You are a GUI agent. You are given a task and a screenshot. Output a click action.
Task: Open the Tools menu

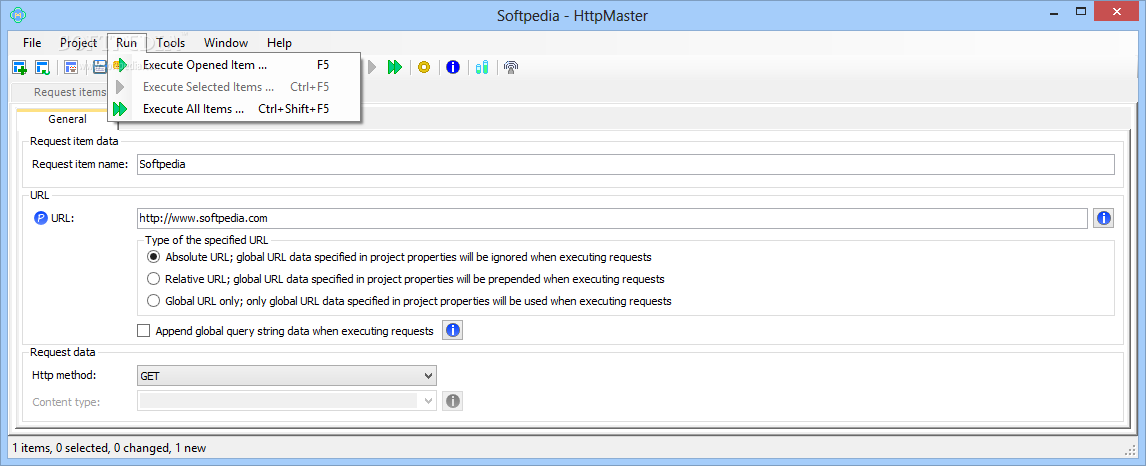pos(170,42)
